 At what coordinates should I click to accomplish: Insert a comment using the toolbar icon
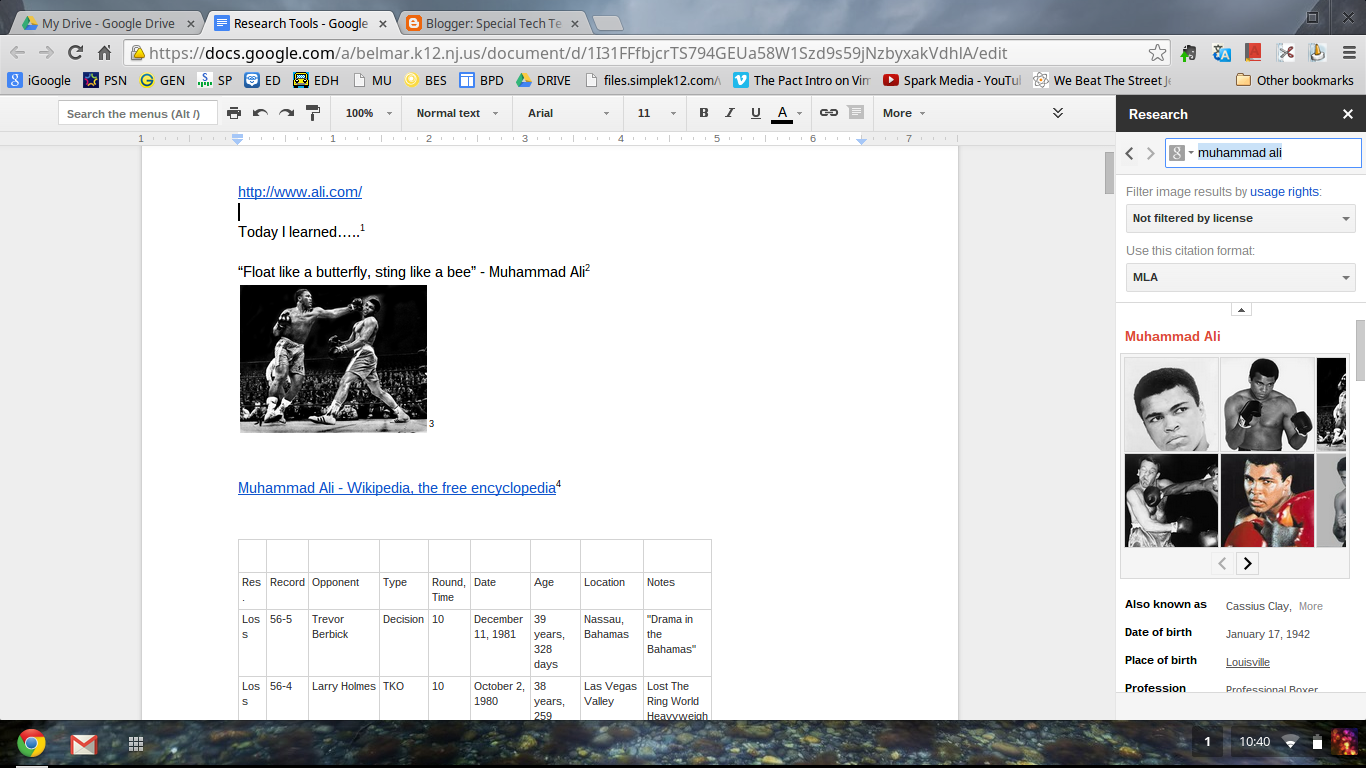(x=856, y=113)
